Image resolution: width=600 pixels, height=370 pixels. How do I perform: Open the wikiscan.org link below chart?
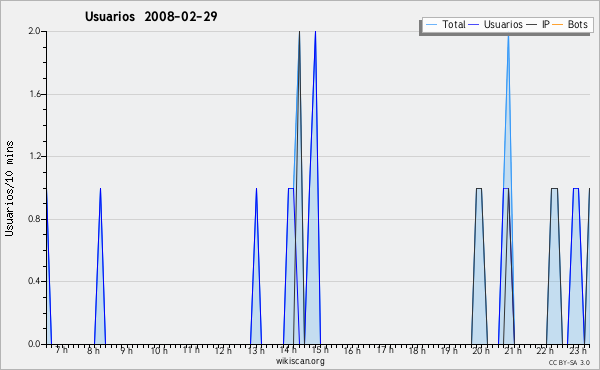pyautogui.click(x=300, y=361)
